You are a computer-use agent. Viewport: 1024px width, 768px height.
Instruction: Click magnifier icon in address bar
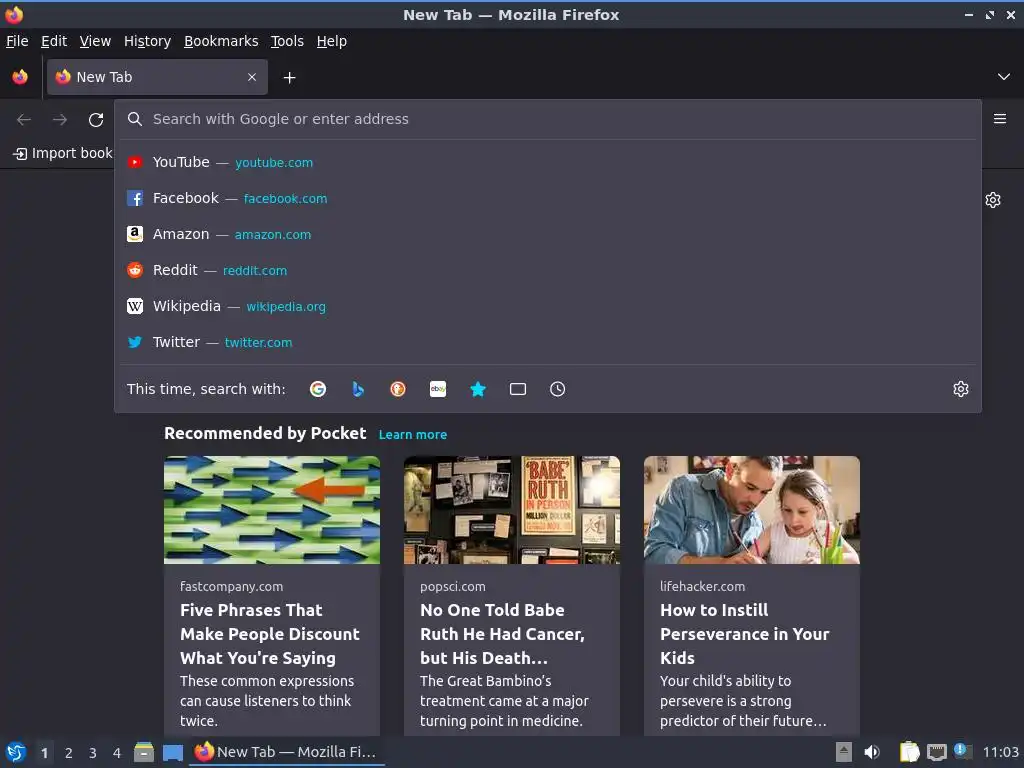tap(135, 119)
